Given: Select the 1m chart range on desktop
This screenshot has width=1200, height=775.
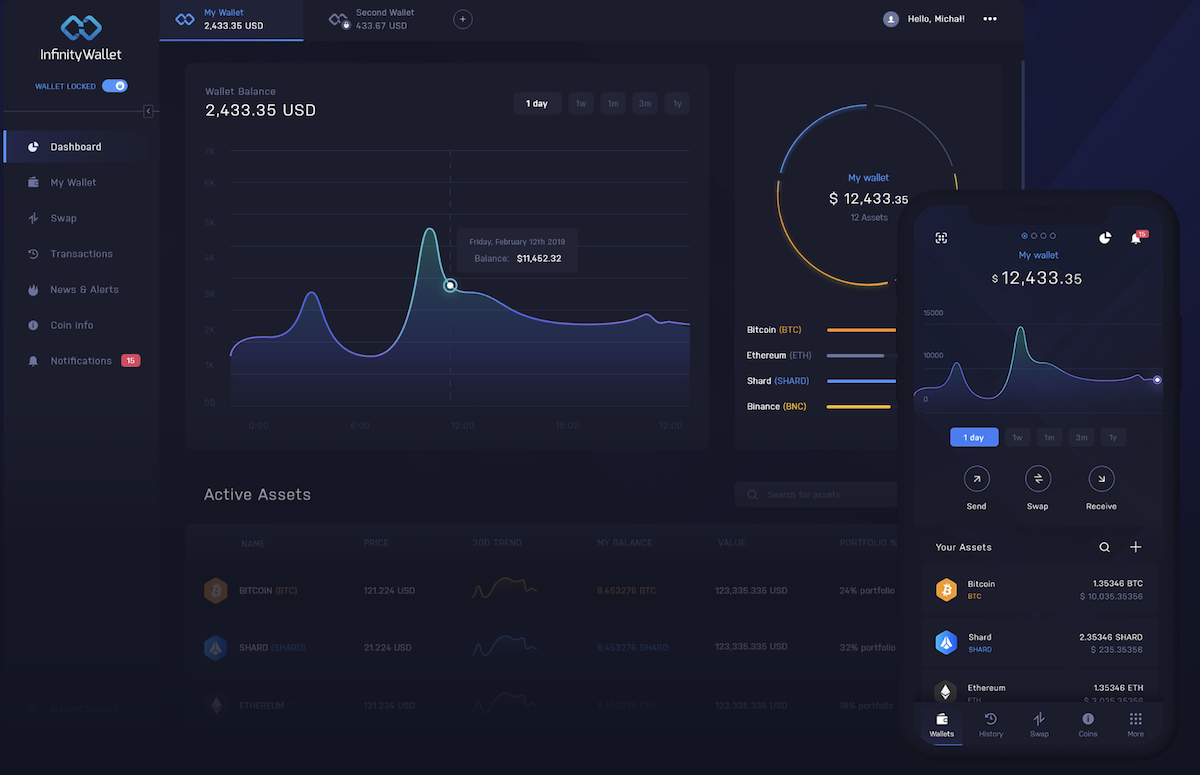Looking at the screenshot, I should pyautogui.click(x=613, y=104).
